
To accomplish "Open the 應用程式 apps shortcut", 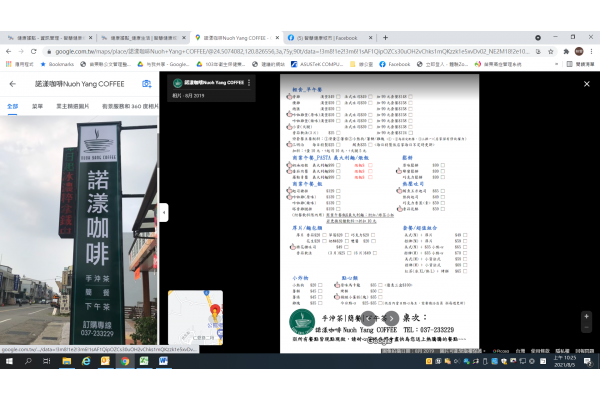I will point(20,64).
